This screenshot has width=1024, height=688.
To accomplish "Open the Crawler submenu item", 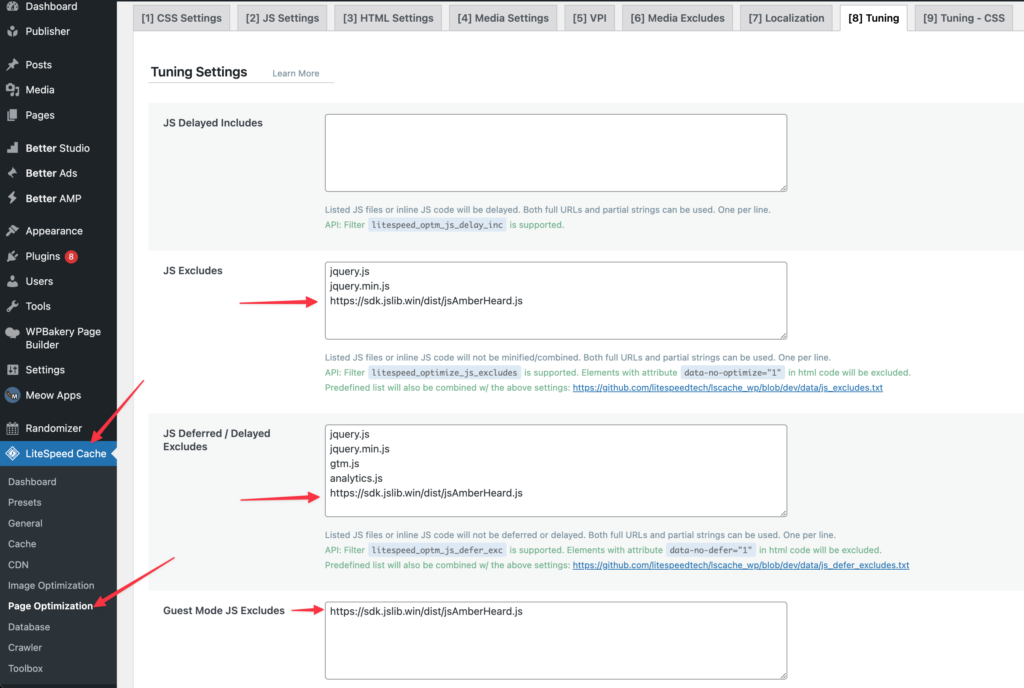I will point(25,648).
